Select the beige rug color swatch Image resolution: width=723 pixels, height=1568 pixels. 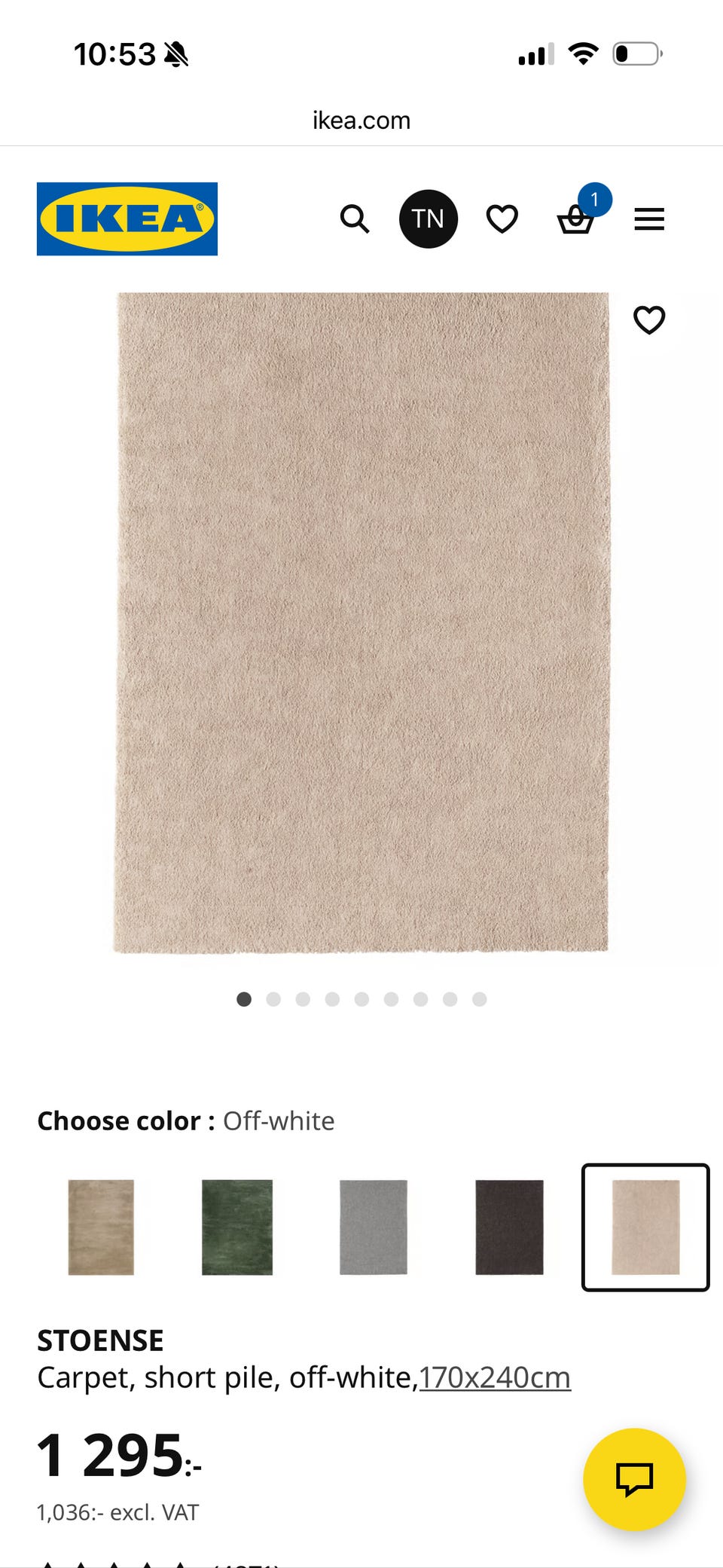click(x=101, y=1227)
